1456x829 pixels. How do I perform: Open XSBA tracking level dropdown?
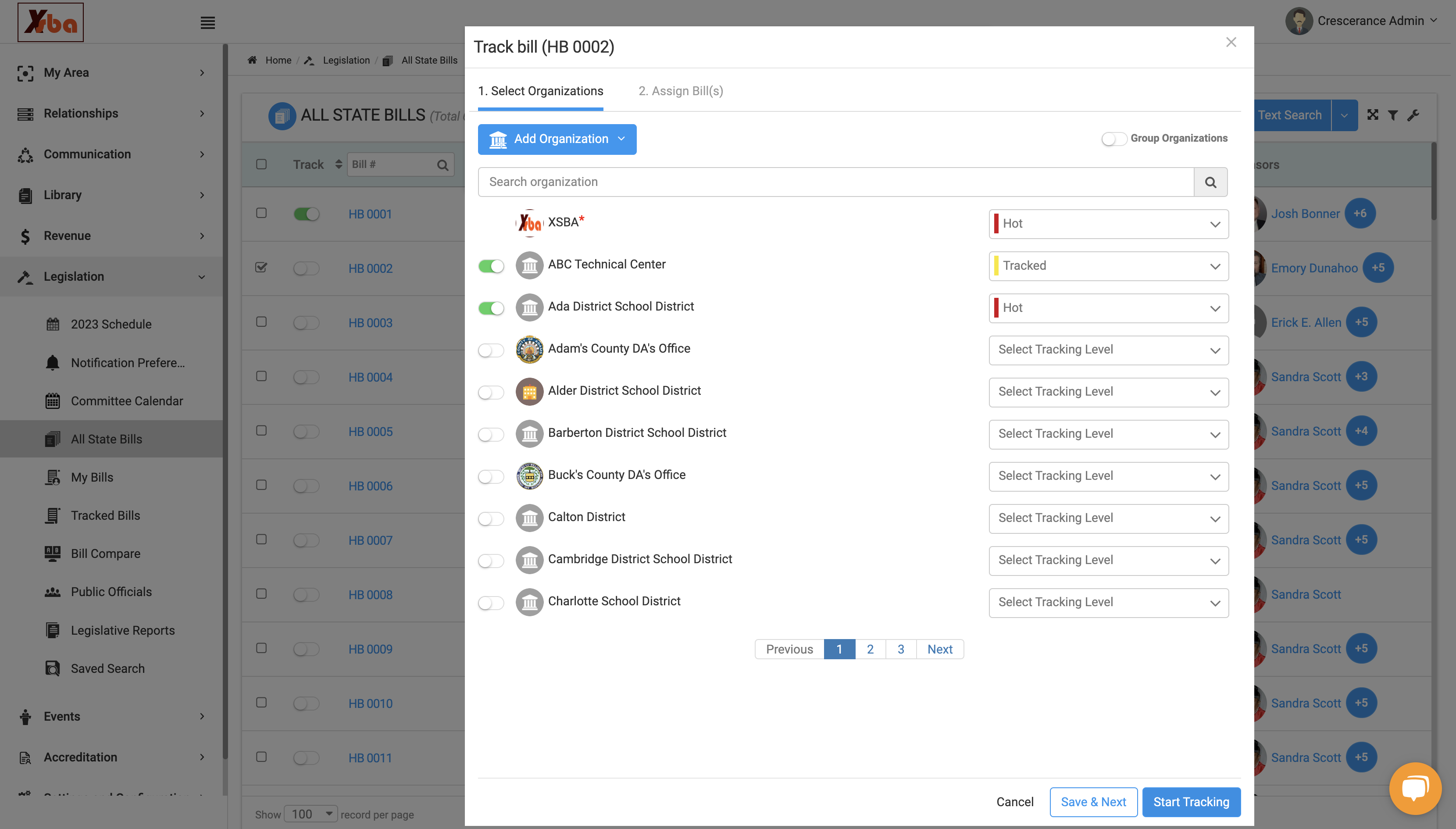[1108, 224]
